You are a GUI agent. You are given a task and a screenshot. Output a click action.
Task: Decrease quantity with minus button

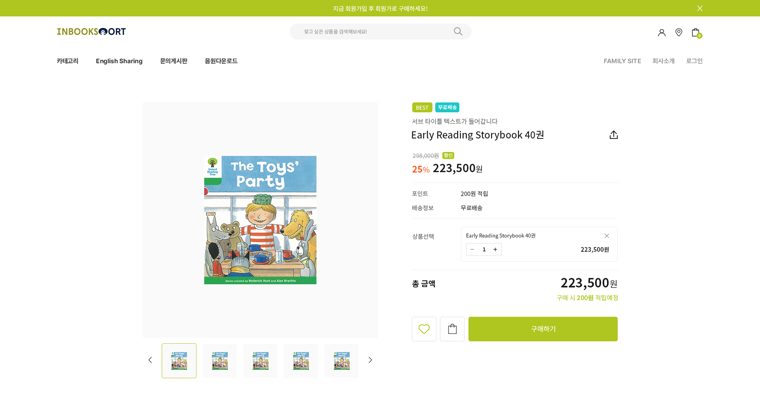(472, 249)
